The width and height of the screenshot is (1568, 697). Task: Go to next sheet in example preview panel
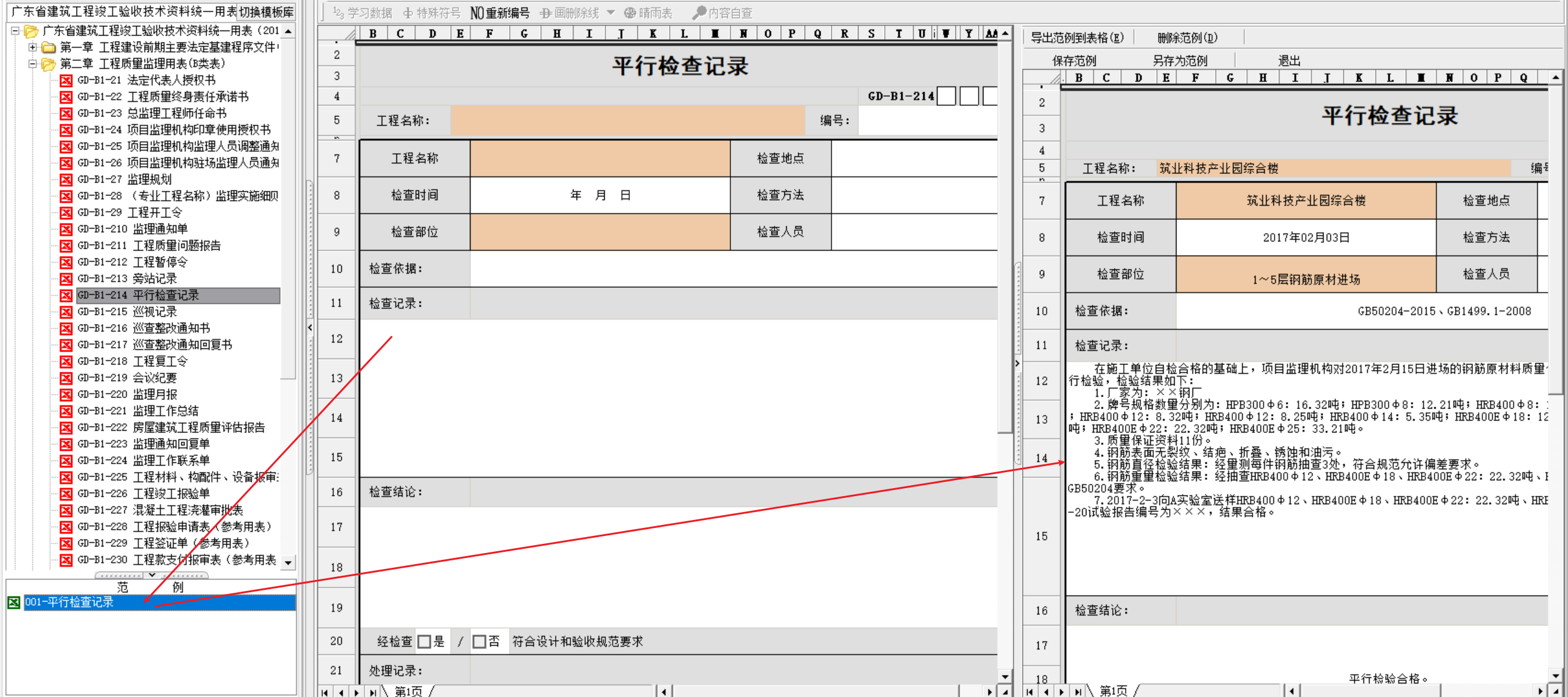click(1062, 691)
